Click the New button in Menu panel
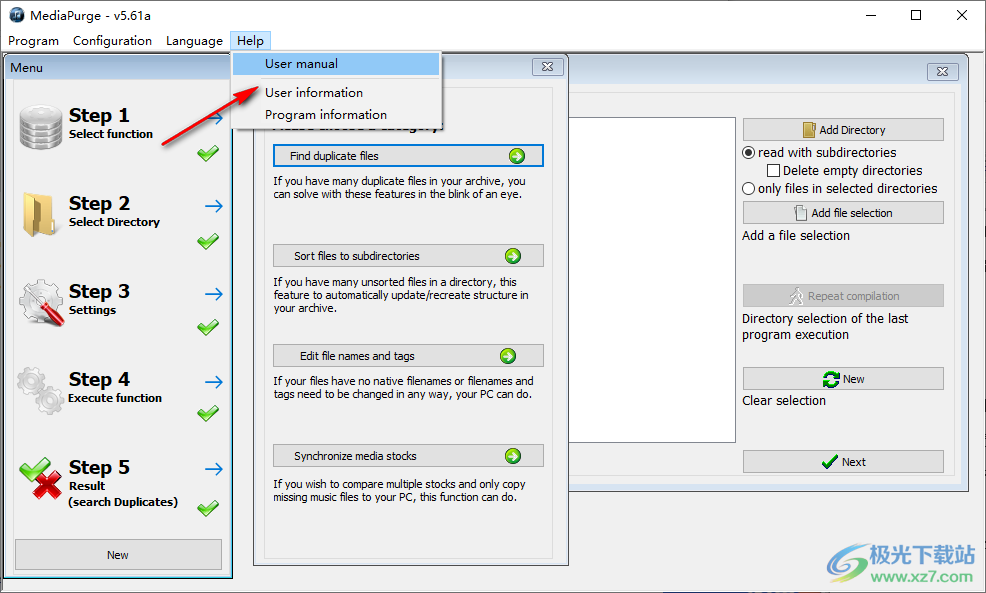 tap(118, 555)
